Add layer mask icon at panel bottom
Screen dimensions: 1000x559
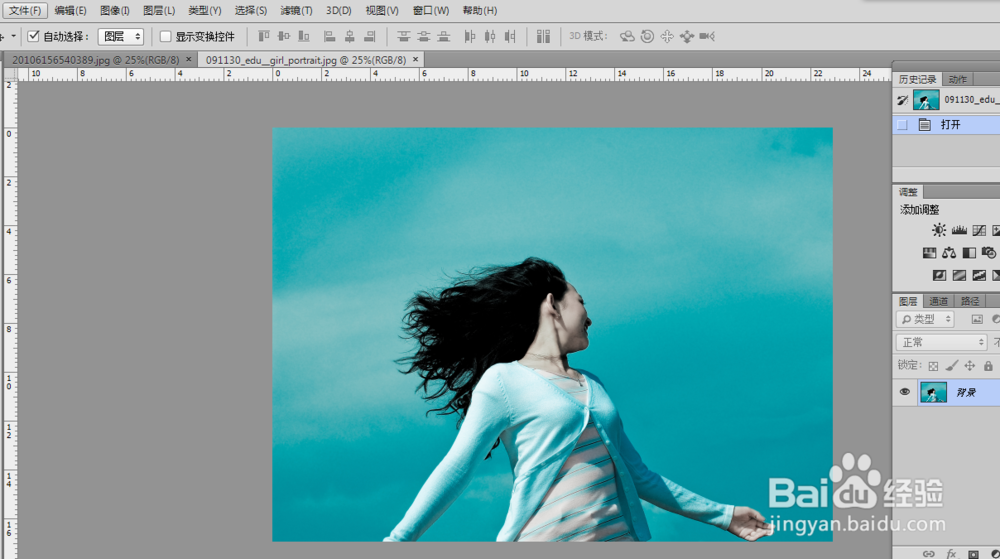pyautogui.click(x=973, y=554)
